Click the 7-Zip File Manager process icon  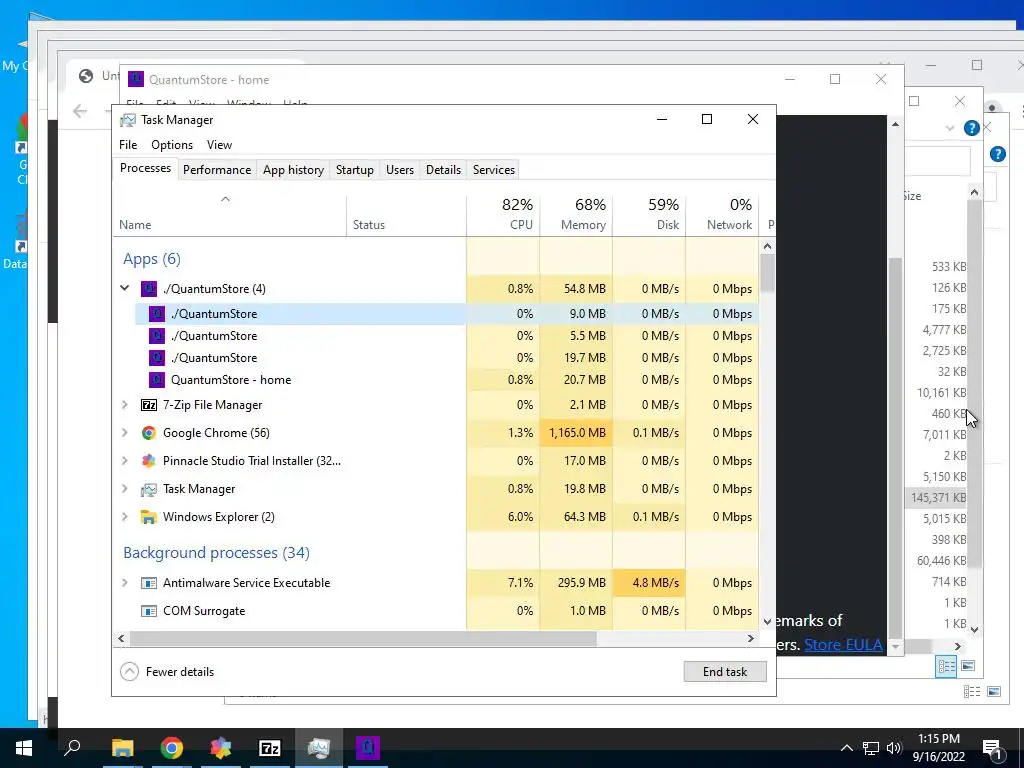tap(149, 405)
